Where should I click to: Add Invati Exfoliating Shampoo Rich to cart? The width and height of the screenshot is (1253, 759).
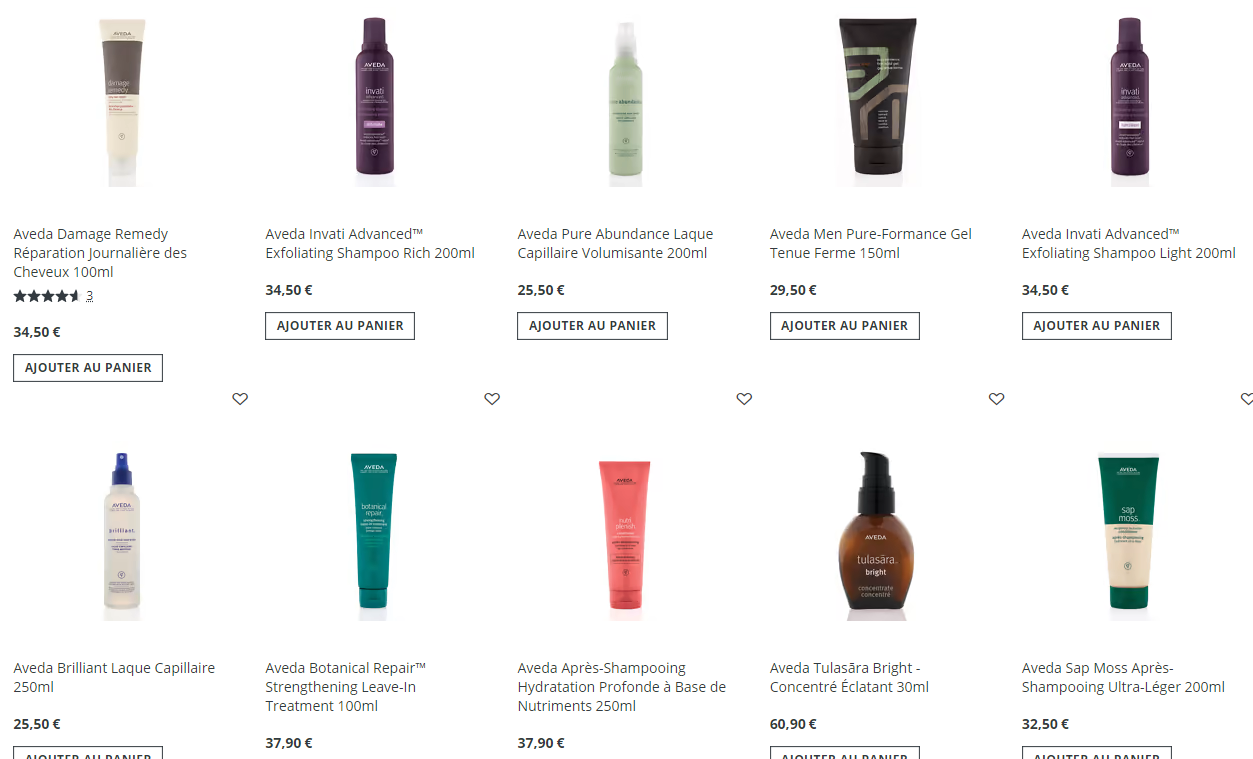tap(340, 326)
